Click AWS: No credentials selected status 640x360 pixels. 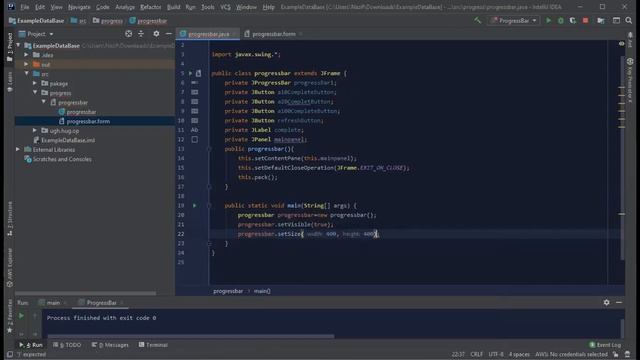click(571, 354)
